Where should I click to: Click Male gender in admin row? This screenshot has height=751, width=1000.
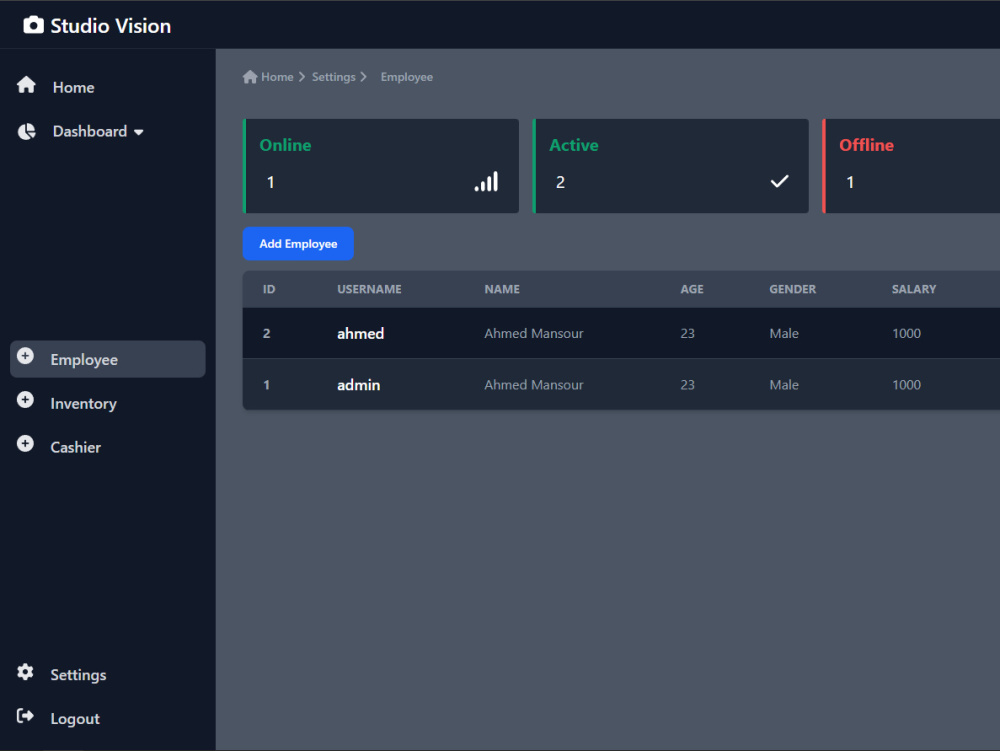point(784,384)
